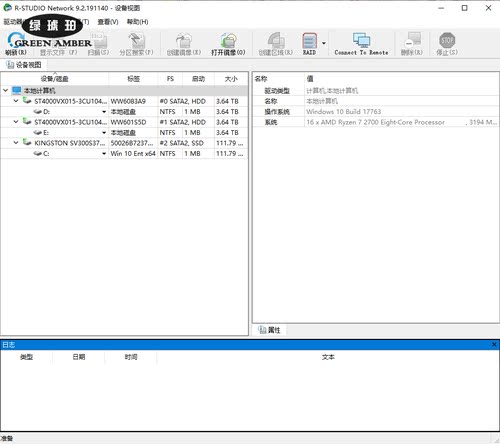
Task: Select the D: volume row
Action: (124, 112)
